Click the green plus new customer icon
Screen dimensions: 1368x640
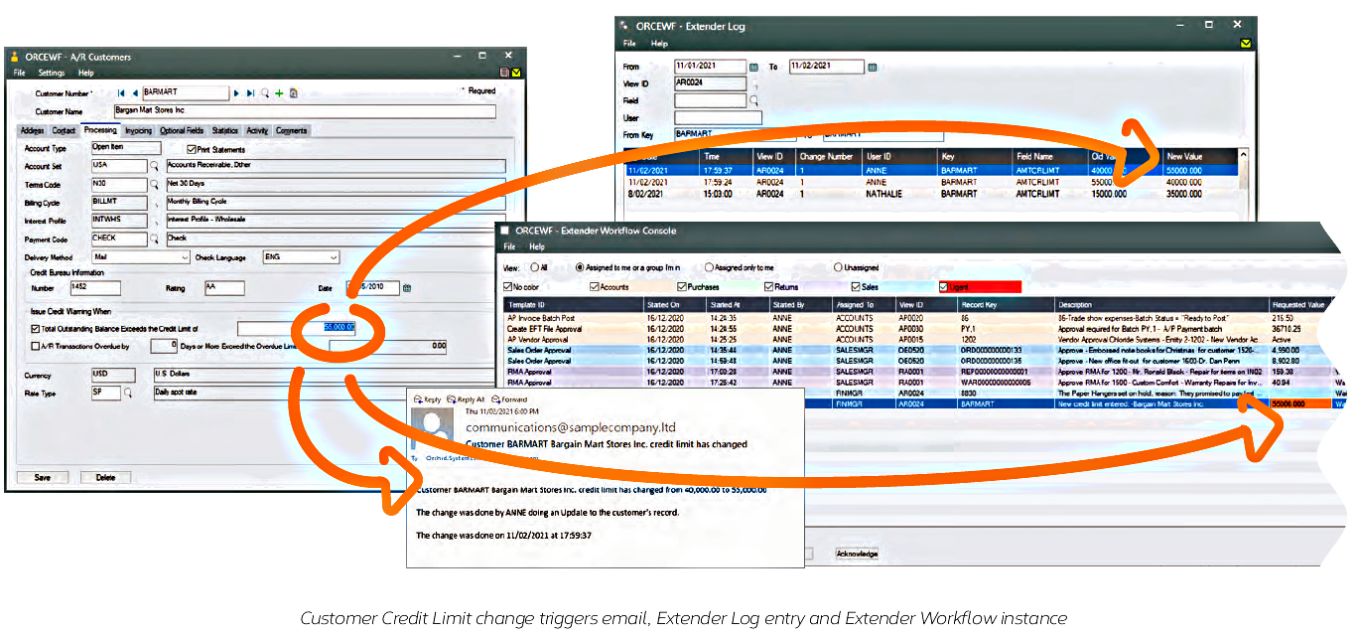[280, 93]
